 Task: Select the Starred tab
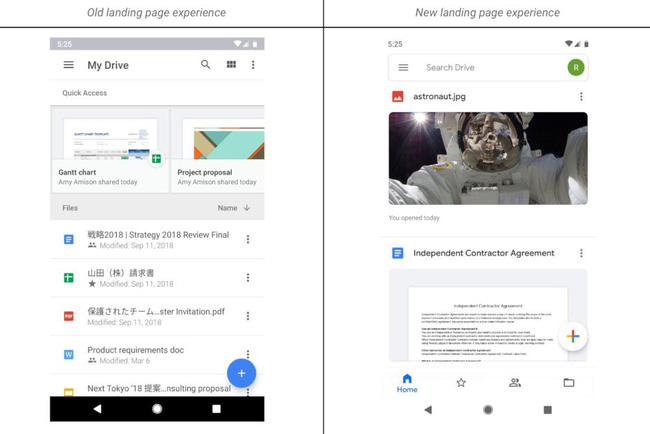coord(461,383)
